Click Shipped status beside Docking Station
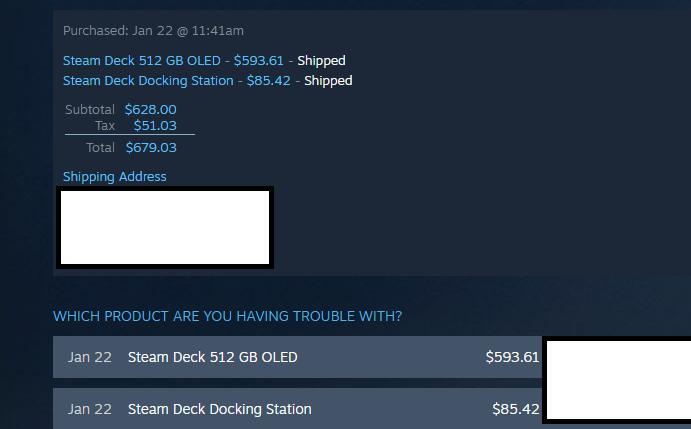Screen dimensions: 691x429 [328, 81]
